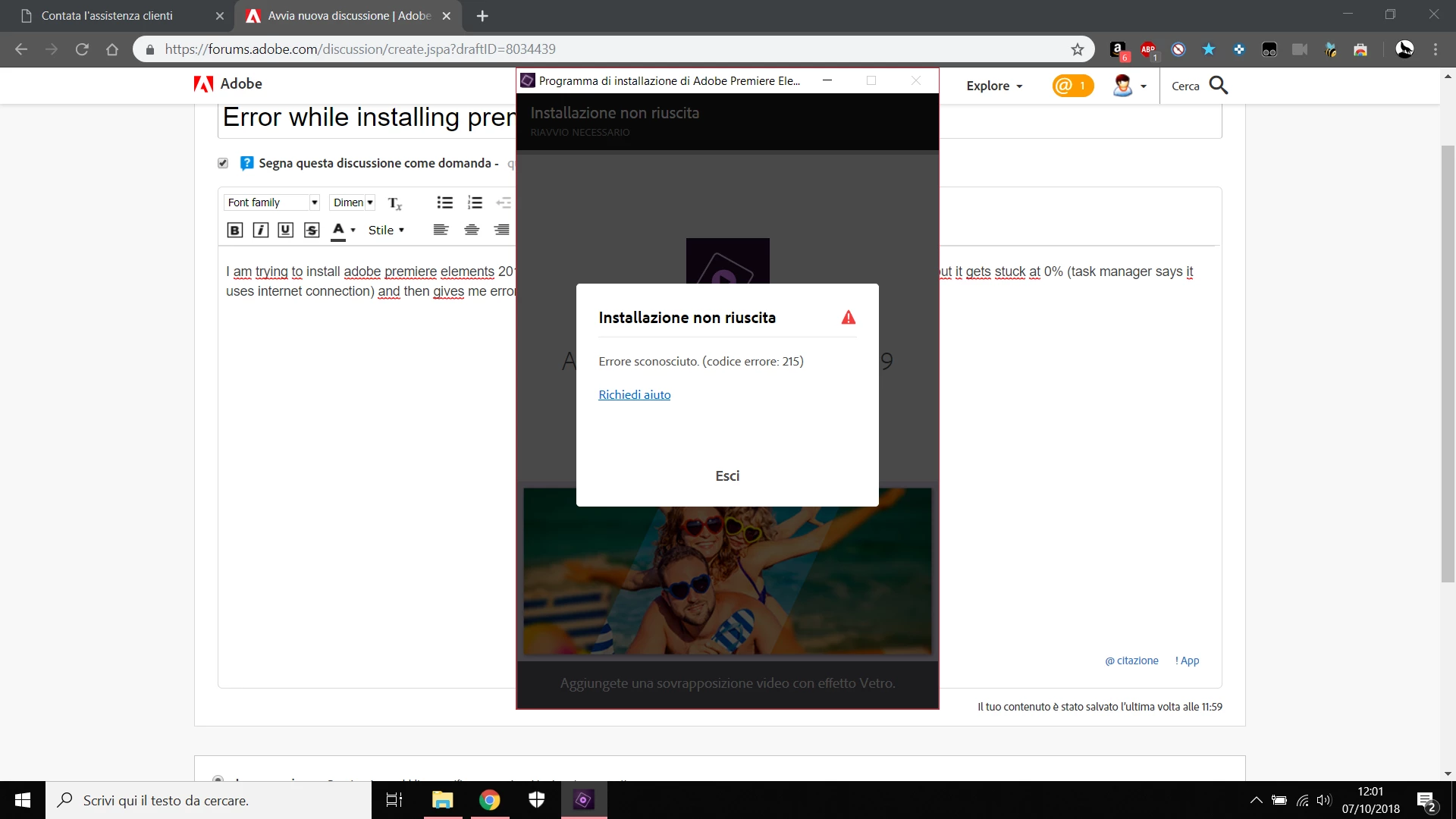The width and height of the screenshot is (1456, 819).
Task: Switch to 'Contata l'assistenza clienti' tab
Action: tap(108, 16)
